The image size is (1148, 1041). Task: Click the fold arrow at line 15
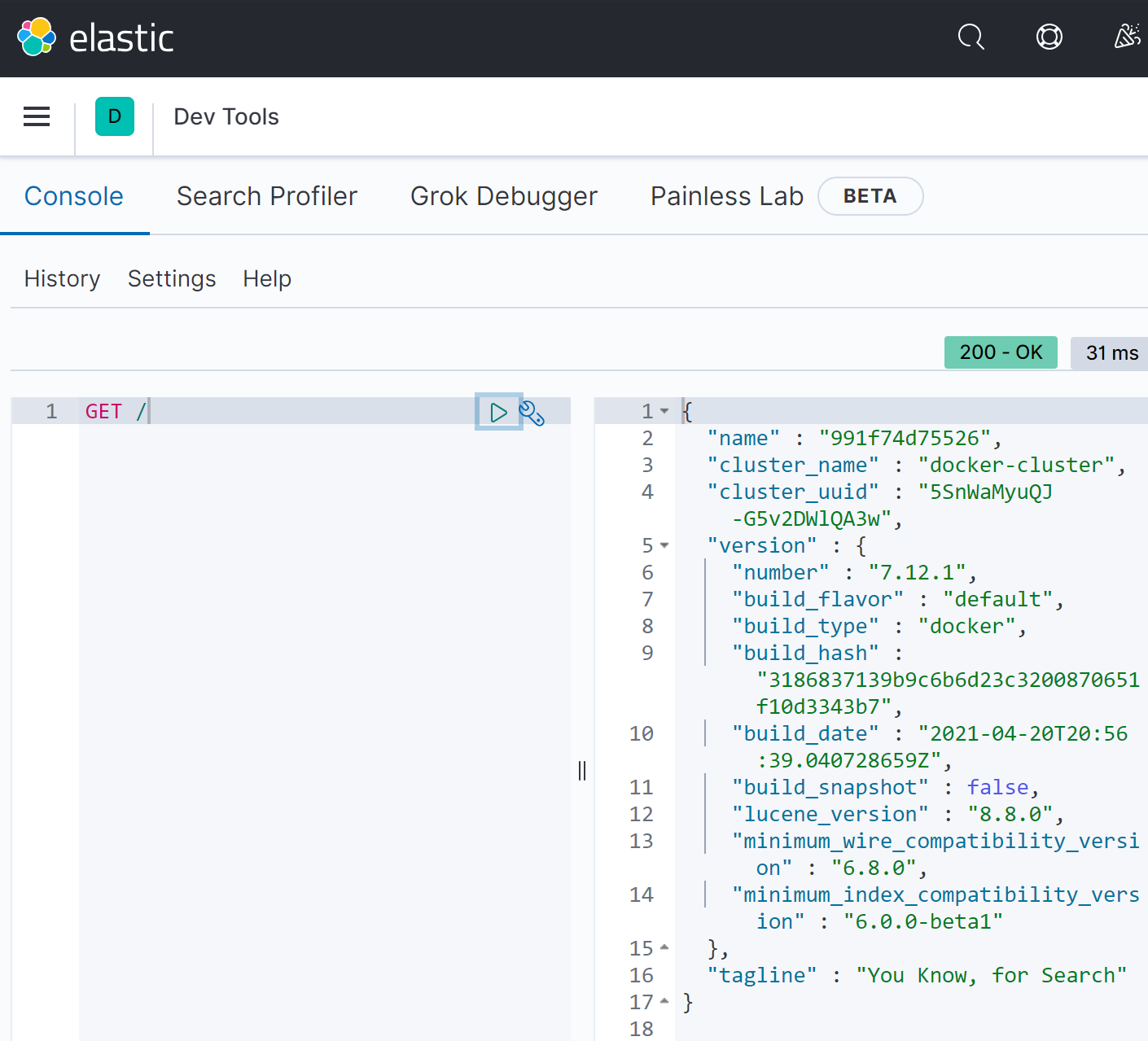(x=664, y=947)
